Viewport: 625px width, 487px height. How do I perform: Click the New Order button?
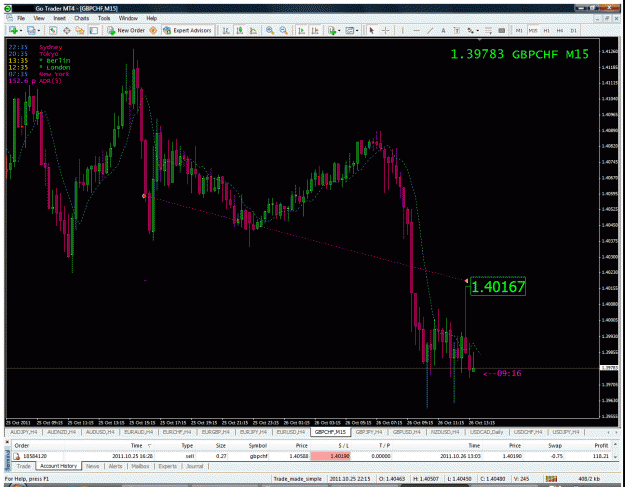126,30
